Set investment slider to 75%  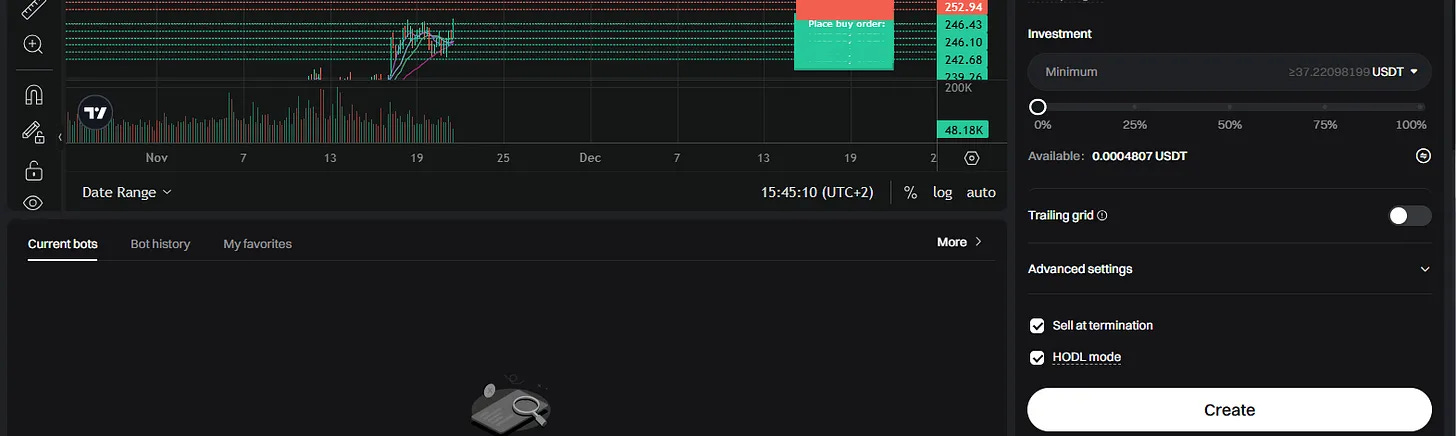click(1325, 106)
